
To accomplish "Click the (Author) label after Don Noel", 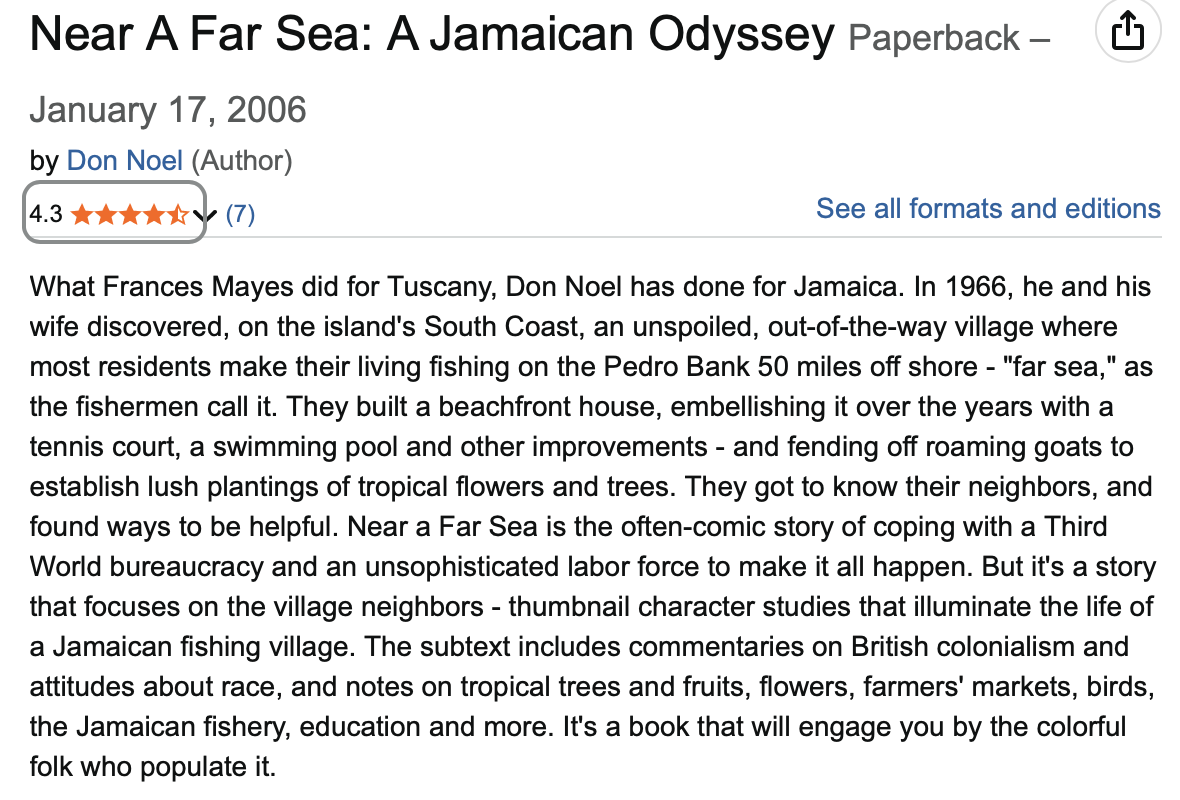I will (241, 160).
